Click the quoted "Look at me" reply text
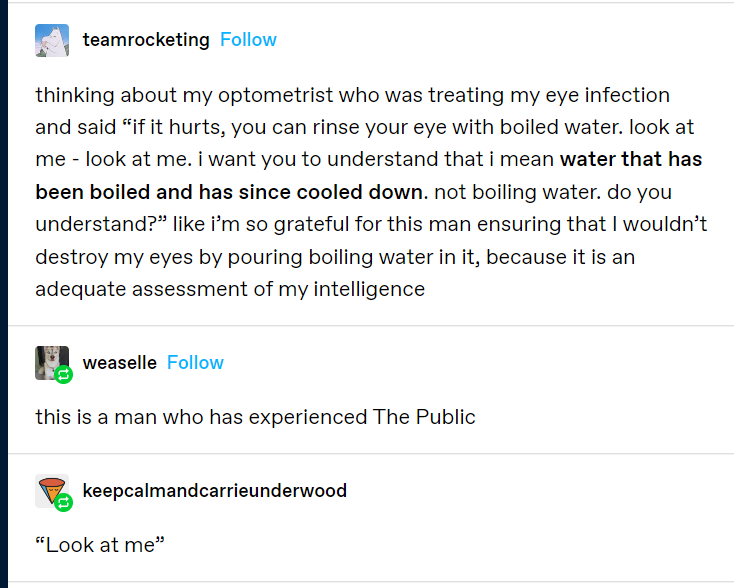 click(x=99, y=545)
